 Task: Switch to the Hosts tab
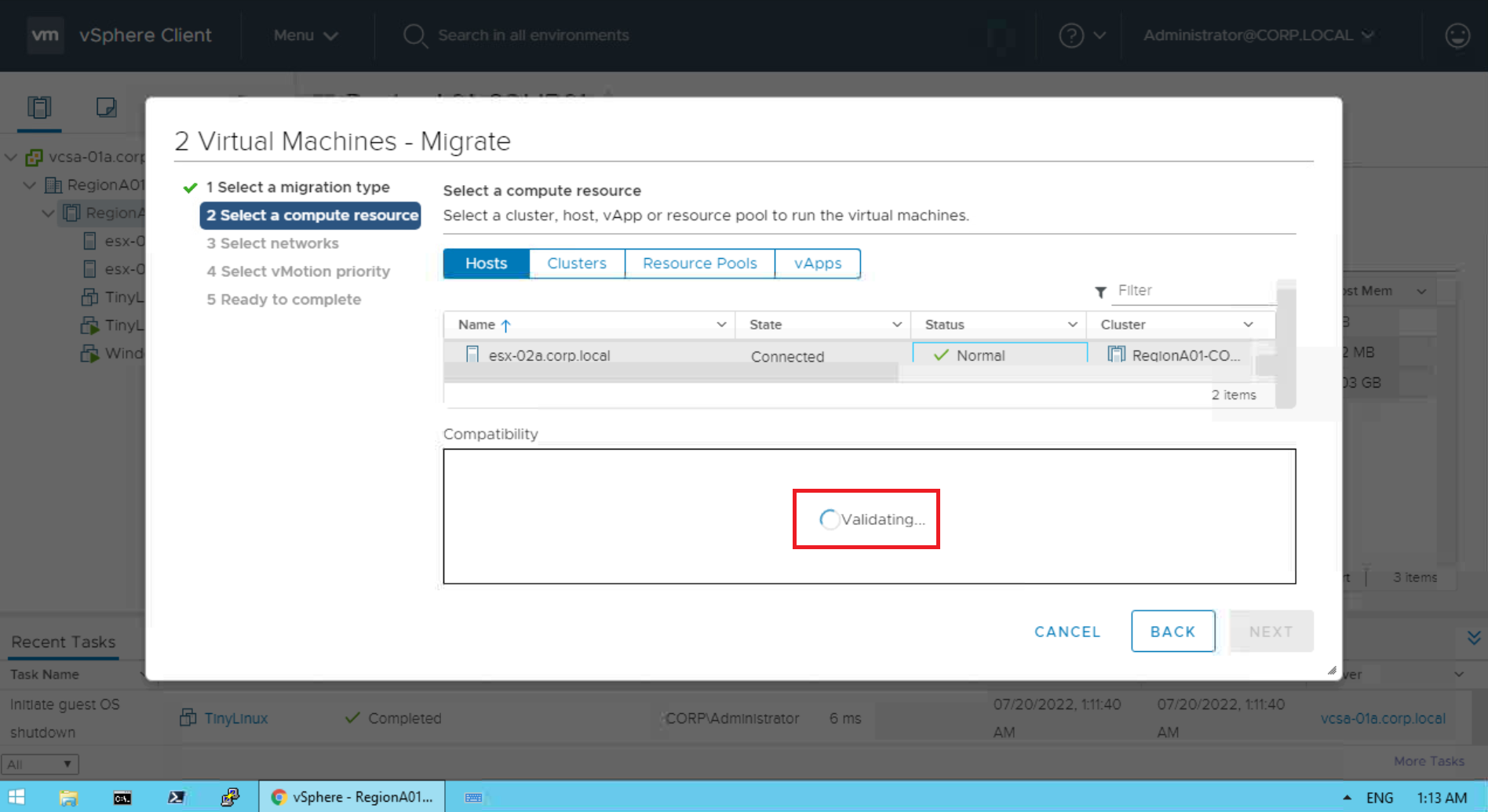point(486,264)
